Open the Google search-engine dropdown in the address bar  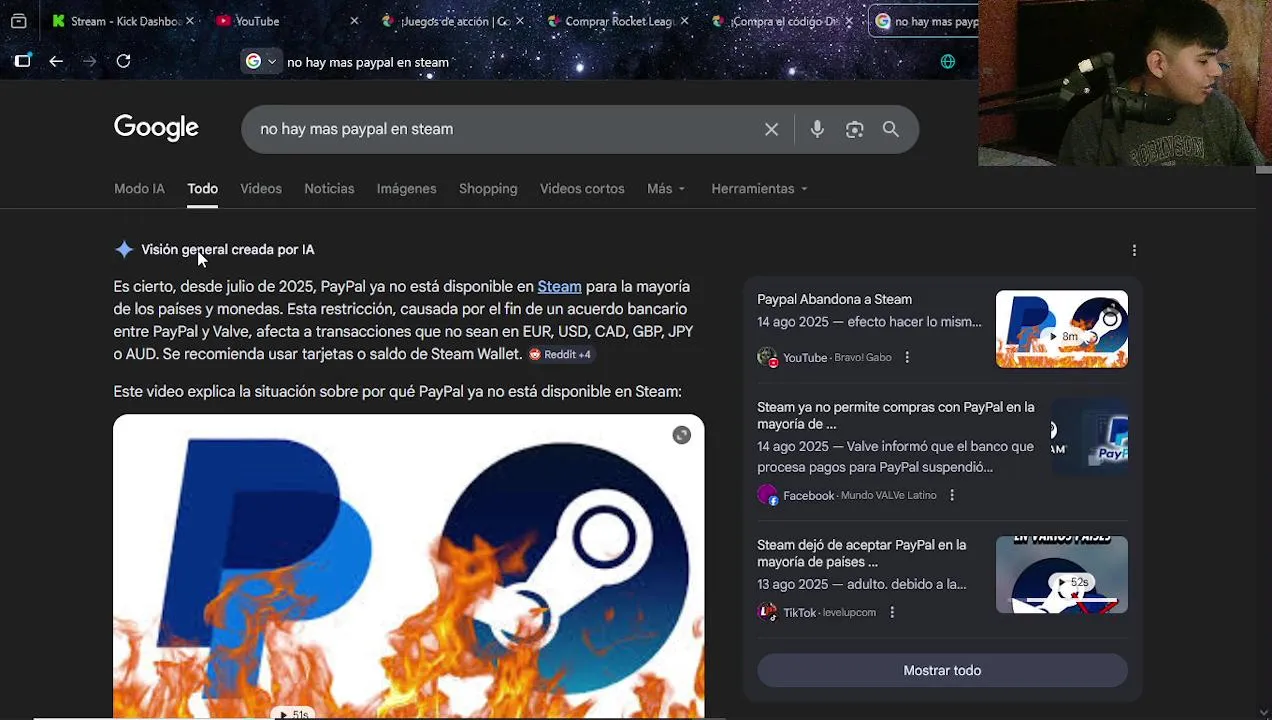tap(261, 61)
